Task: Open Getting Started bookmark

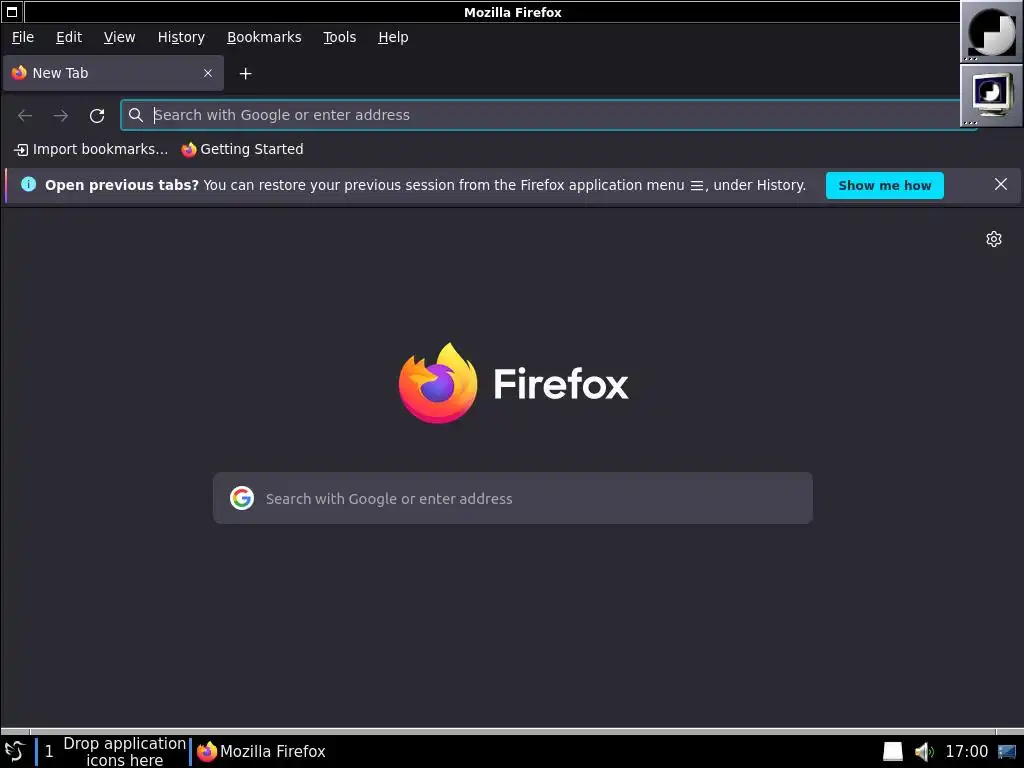Action: click(242, 150)
